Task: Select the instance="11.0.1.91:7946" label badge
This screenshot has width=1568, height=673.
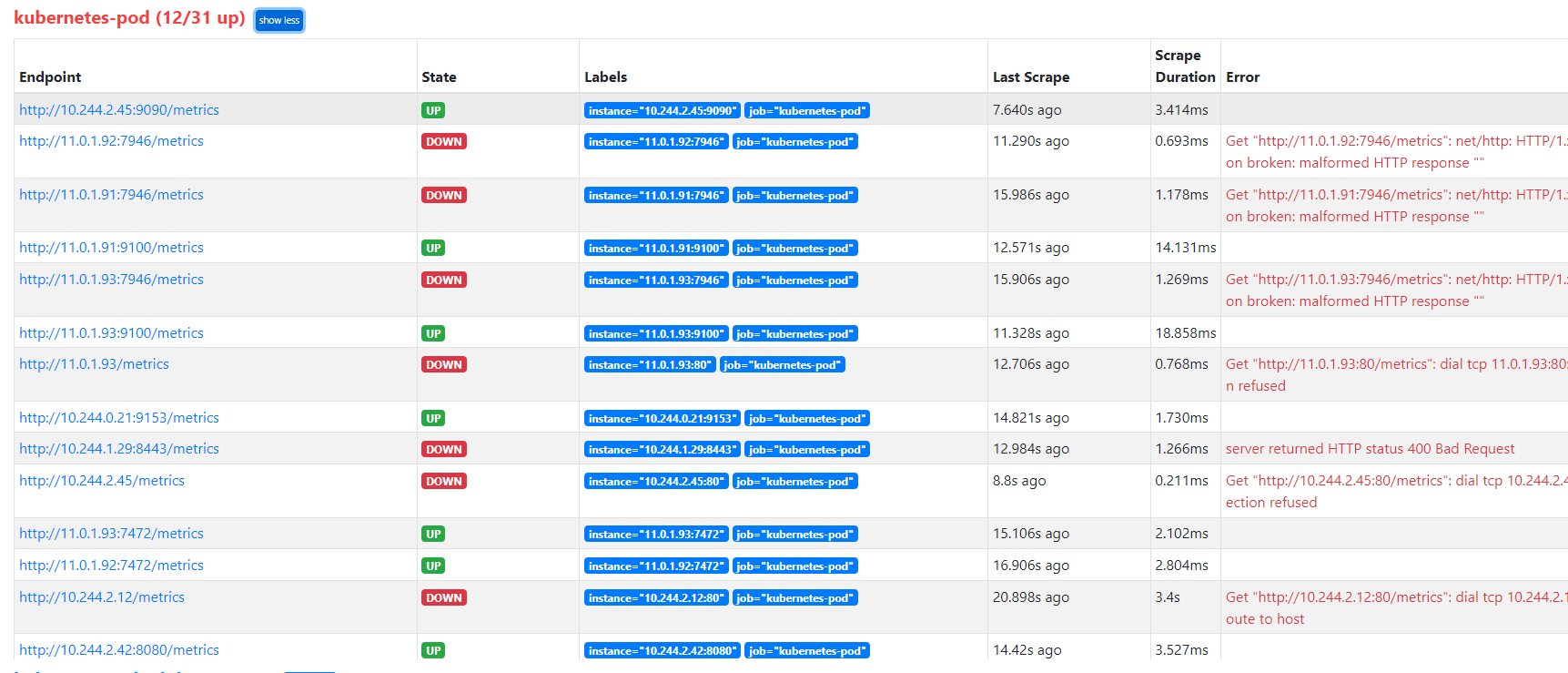Action: click(x=656, y=196)
